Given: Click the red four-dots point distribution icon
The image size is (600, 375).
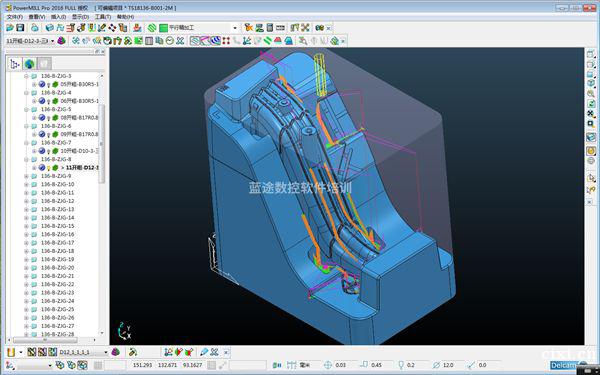Looking at the screenshot, I should 227,41.
